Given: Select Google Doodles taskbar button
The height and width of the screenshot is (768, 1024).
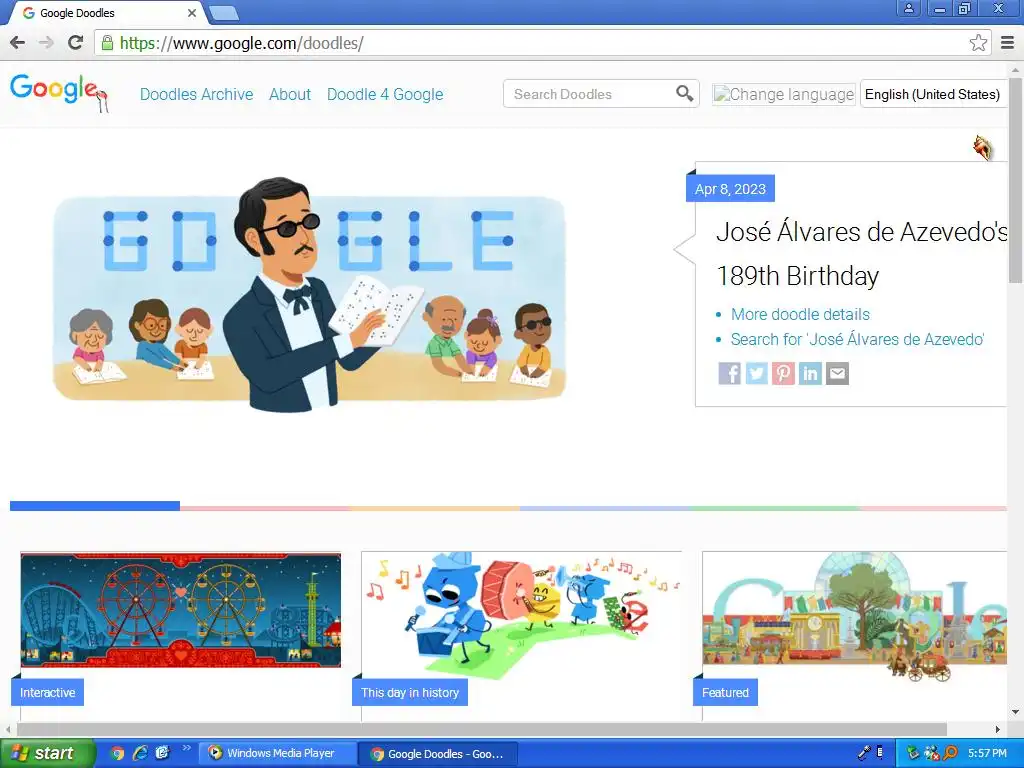Looking at the screenshot, I should 438,754.
